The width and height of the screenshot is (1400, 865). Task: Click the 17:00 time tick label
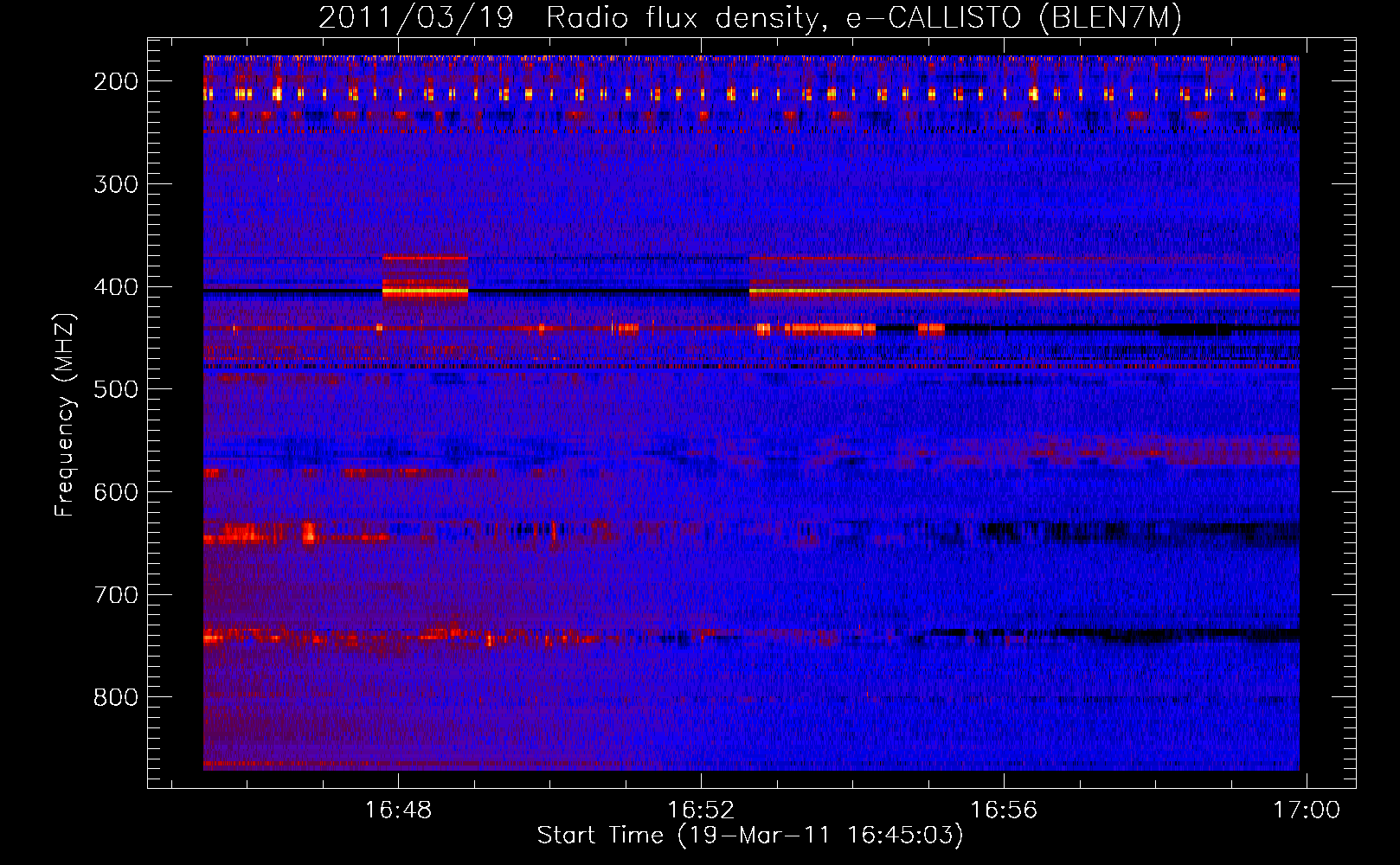point(1306,810)
